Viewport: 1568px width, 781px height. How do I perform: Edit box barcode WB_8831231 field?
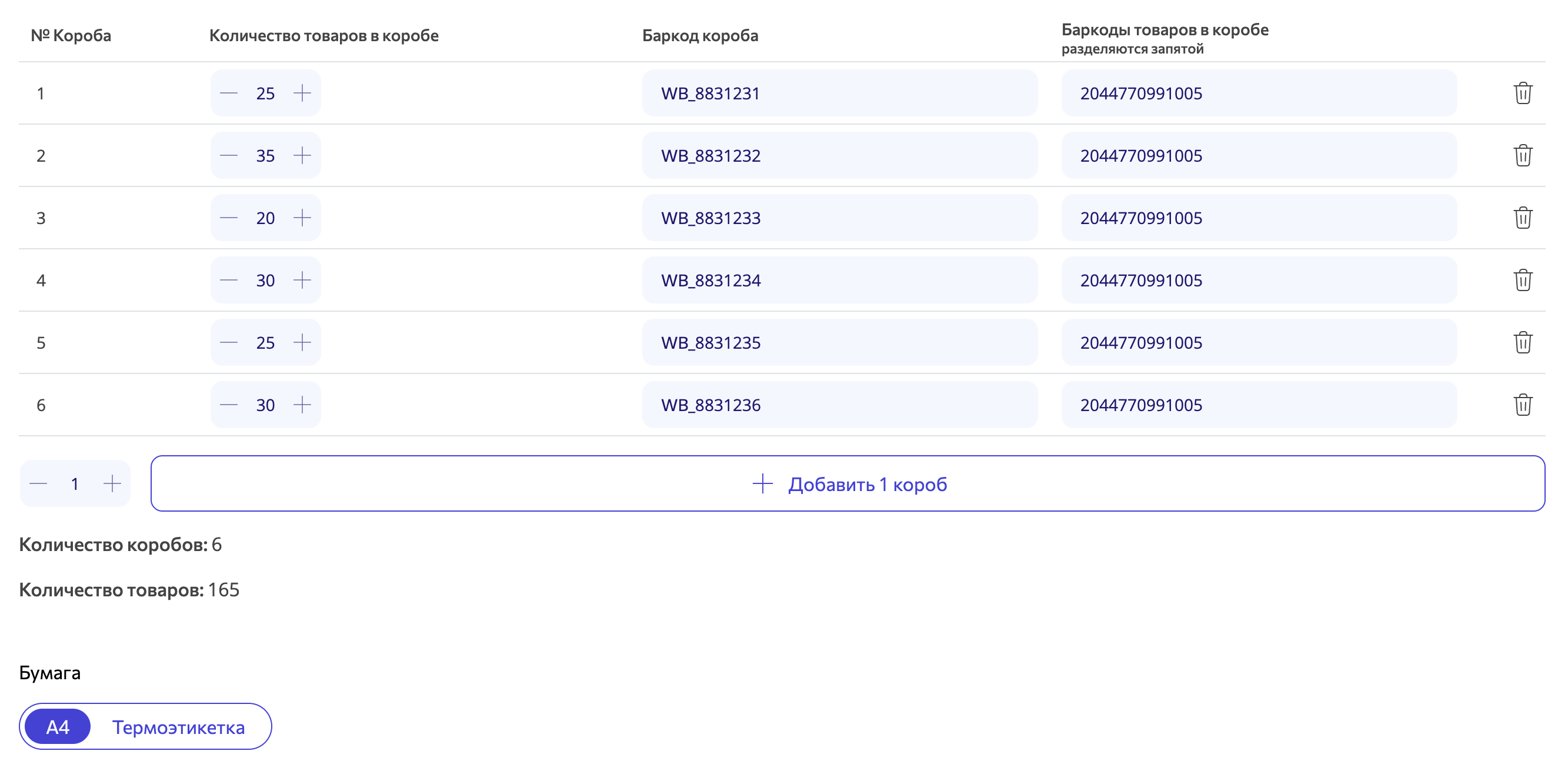pyautogui.click(x=839, y=93)
